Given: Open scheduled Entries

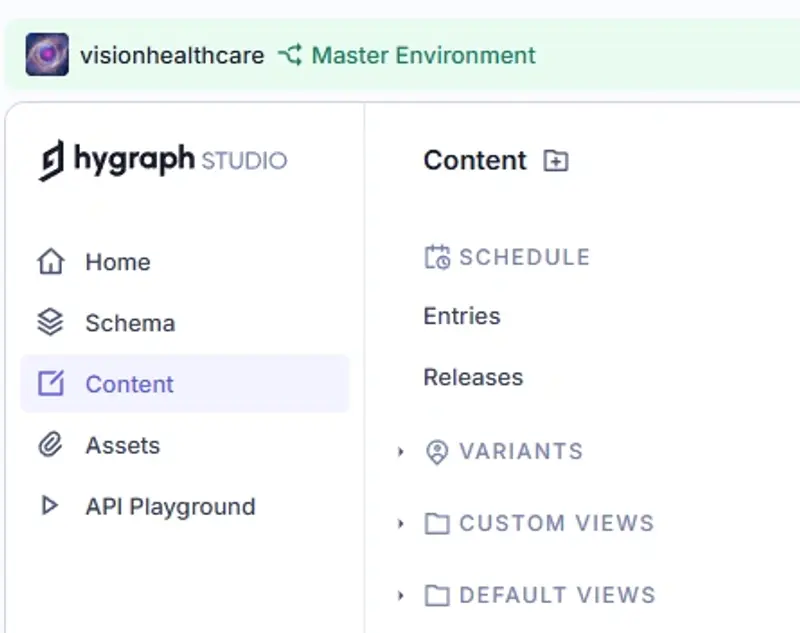Looking at the screenshot, I should (x=462, y=316).
